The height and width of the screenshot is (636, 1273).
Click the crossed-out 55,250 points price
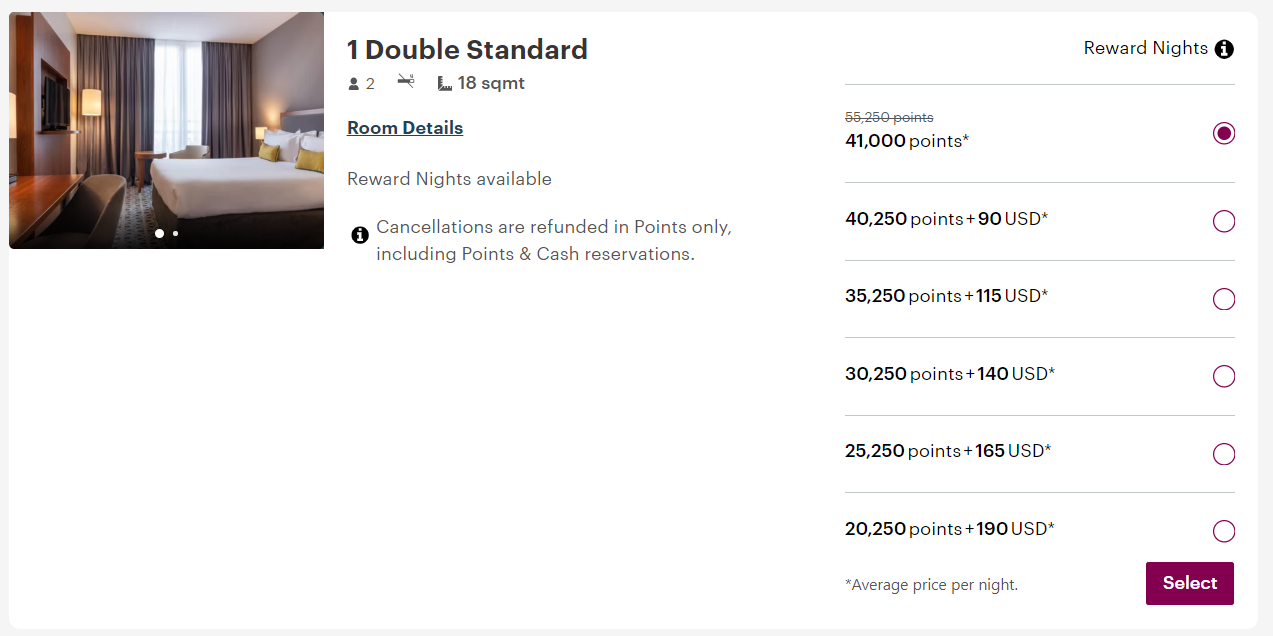pyautogui.click(x=890, y=117)
